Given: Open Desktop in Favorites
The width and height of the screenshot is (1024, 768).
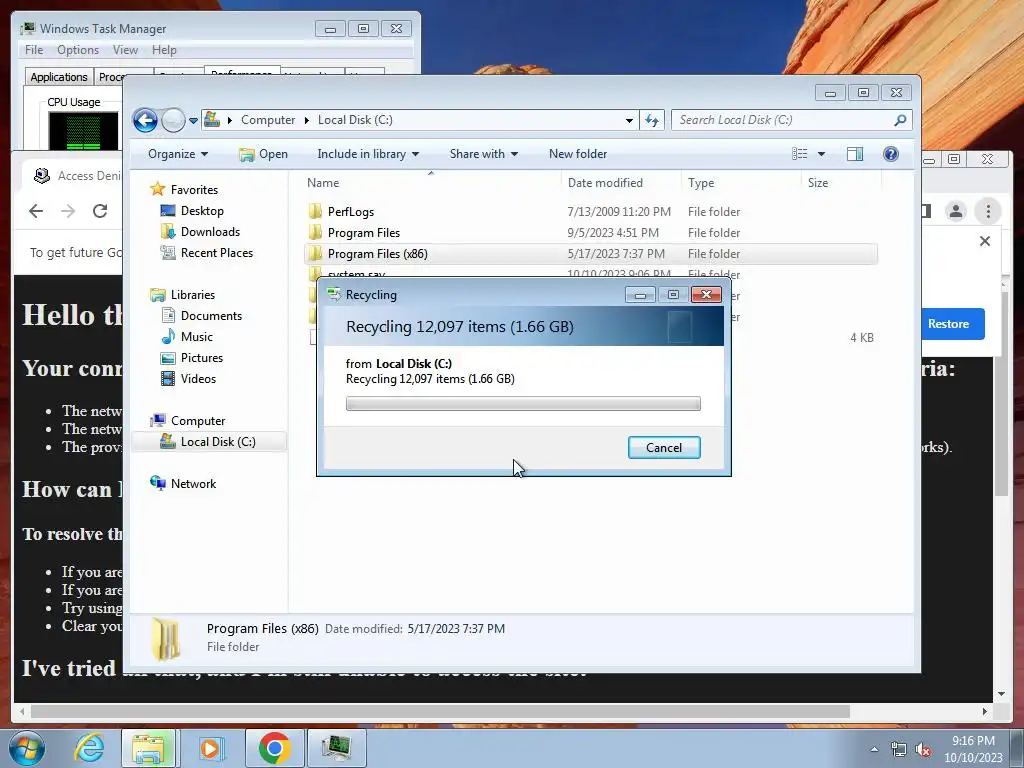Looking at the screenshot, I should point(202,211).
